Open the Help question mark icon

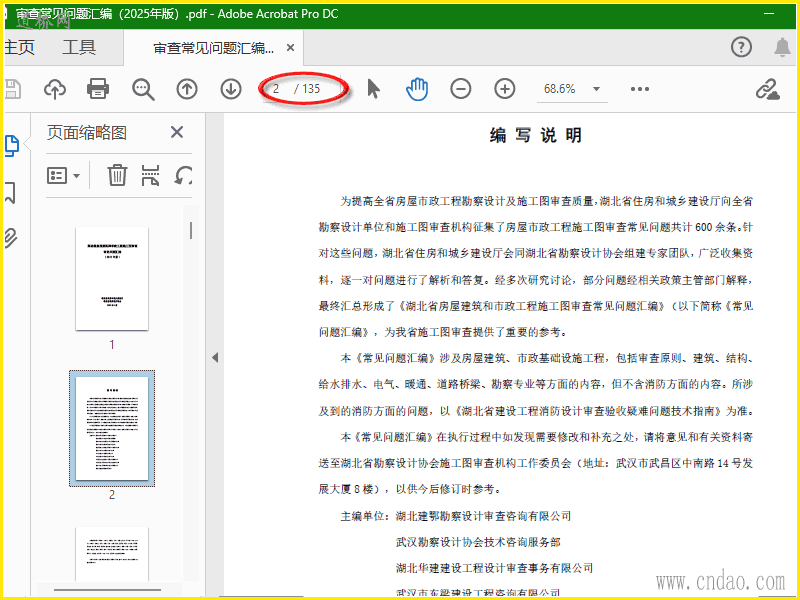741,47
